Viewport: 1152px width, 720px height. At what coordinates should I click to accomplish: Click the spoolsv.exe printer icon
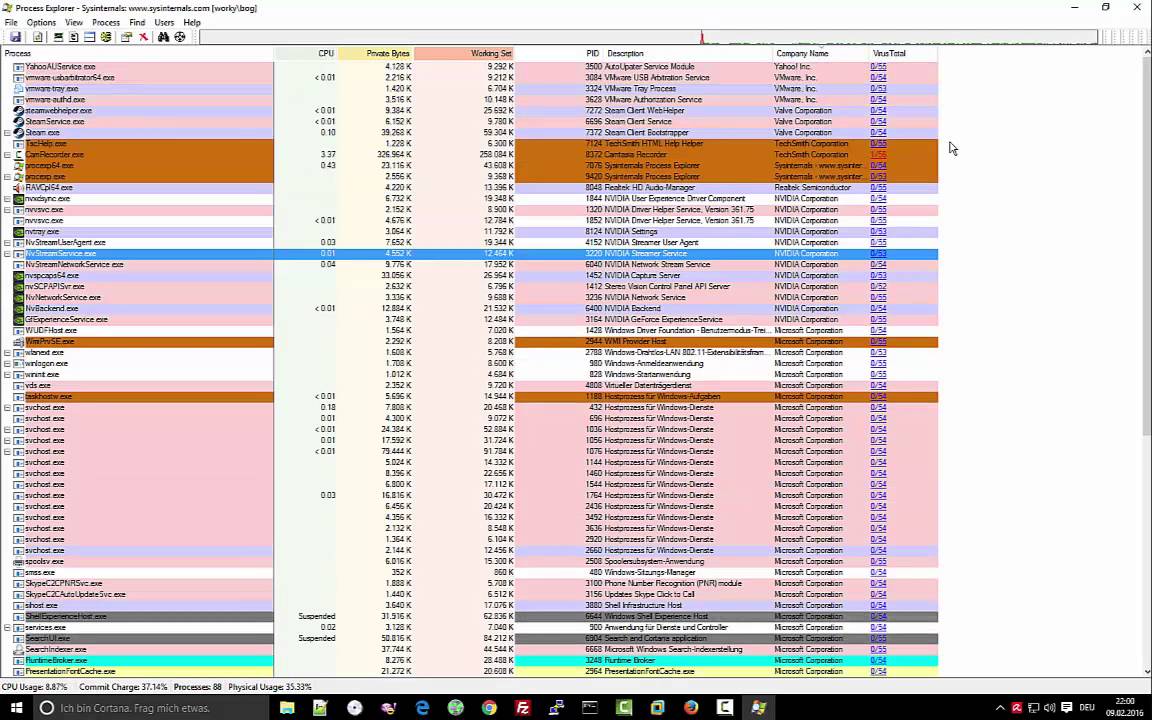(19, 562)
